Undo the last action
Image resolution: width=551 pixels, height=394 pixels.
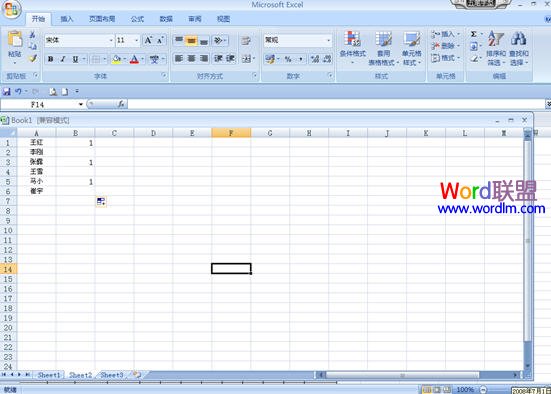click(x=18, y=92)
